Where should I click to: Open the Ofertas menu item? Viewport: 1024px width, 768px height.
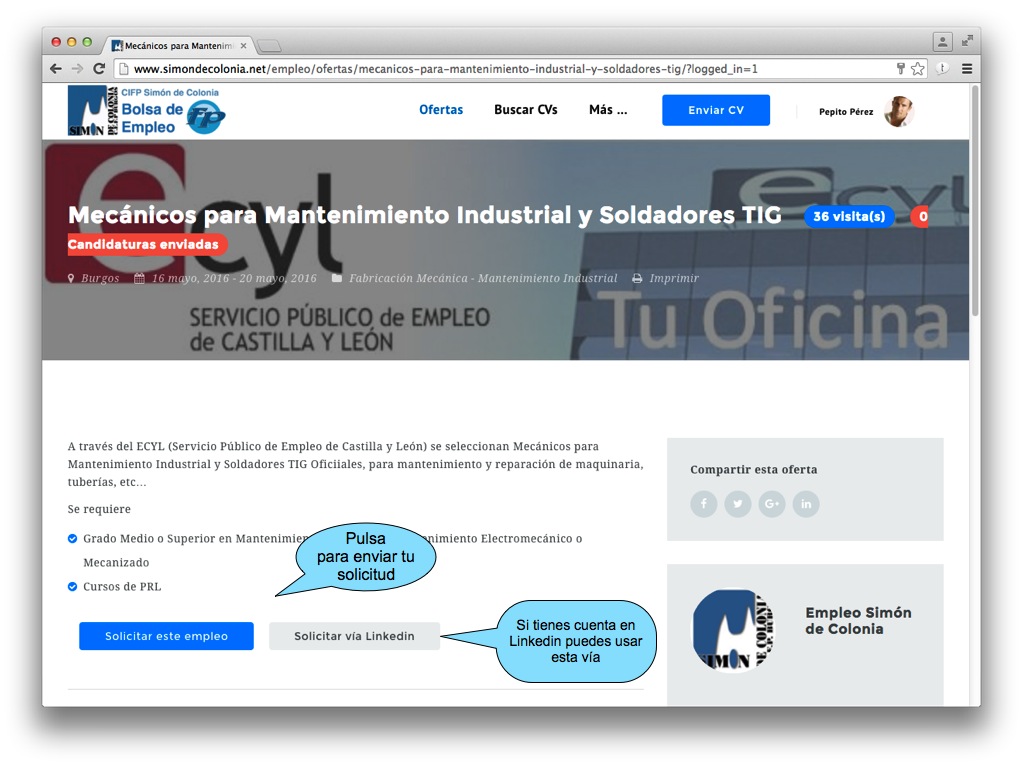441,110
